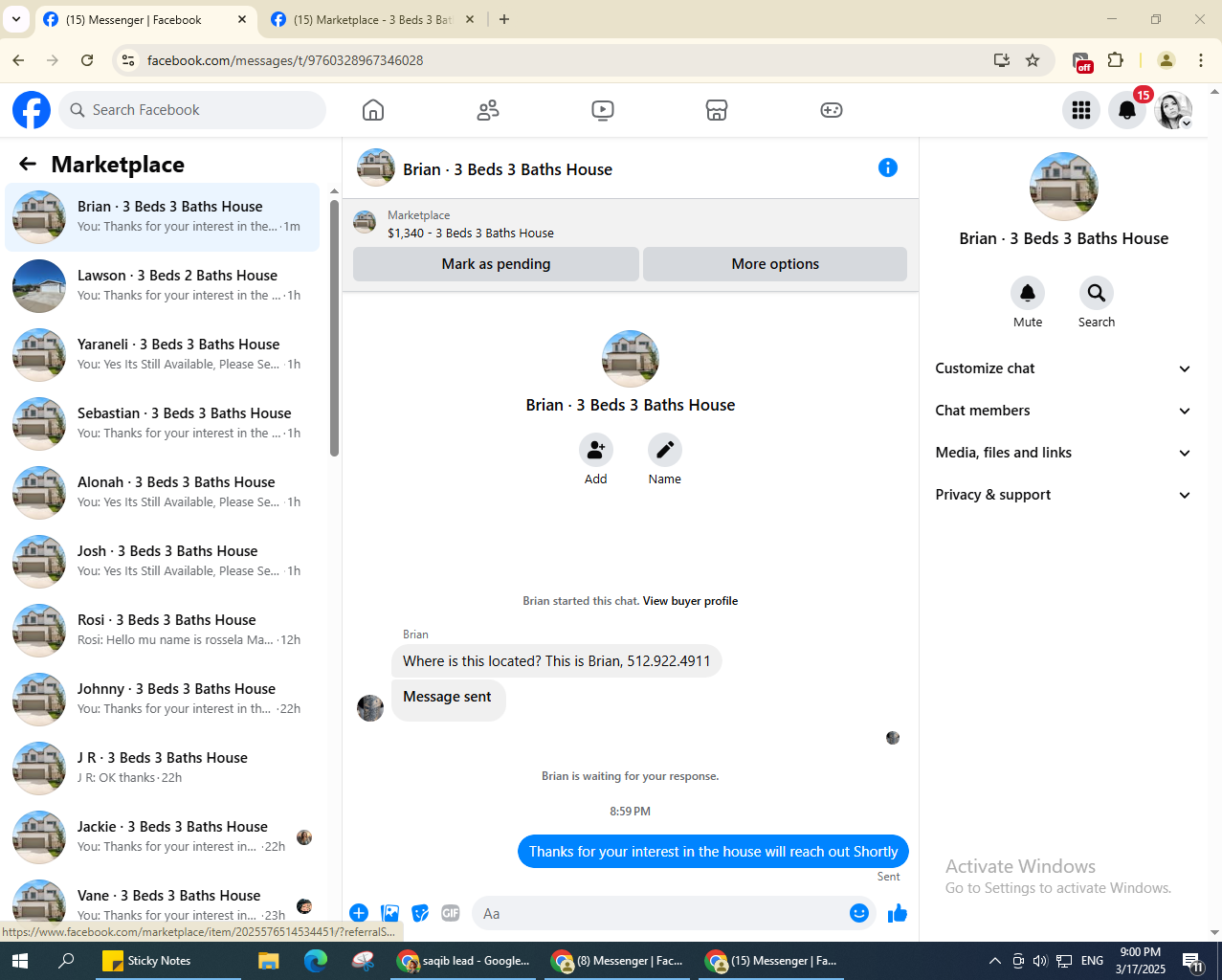Open the Gaming controller icon

click(x=832, y=110)
